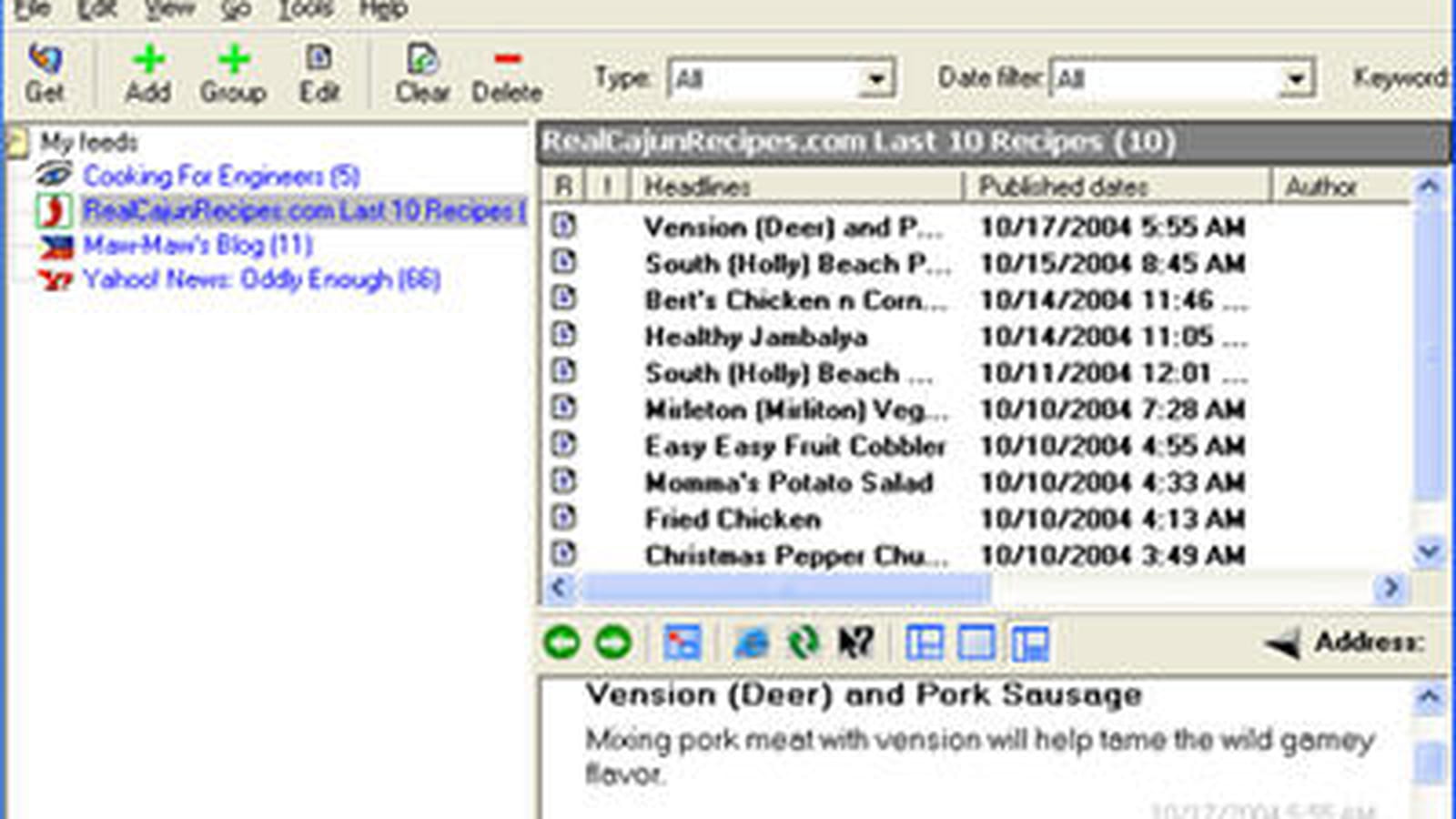Select Bert's Chicken n Corn headline
The image size is (1456, 819).
coord(796,300)
